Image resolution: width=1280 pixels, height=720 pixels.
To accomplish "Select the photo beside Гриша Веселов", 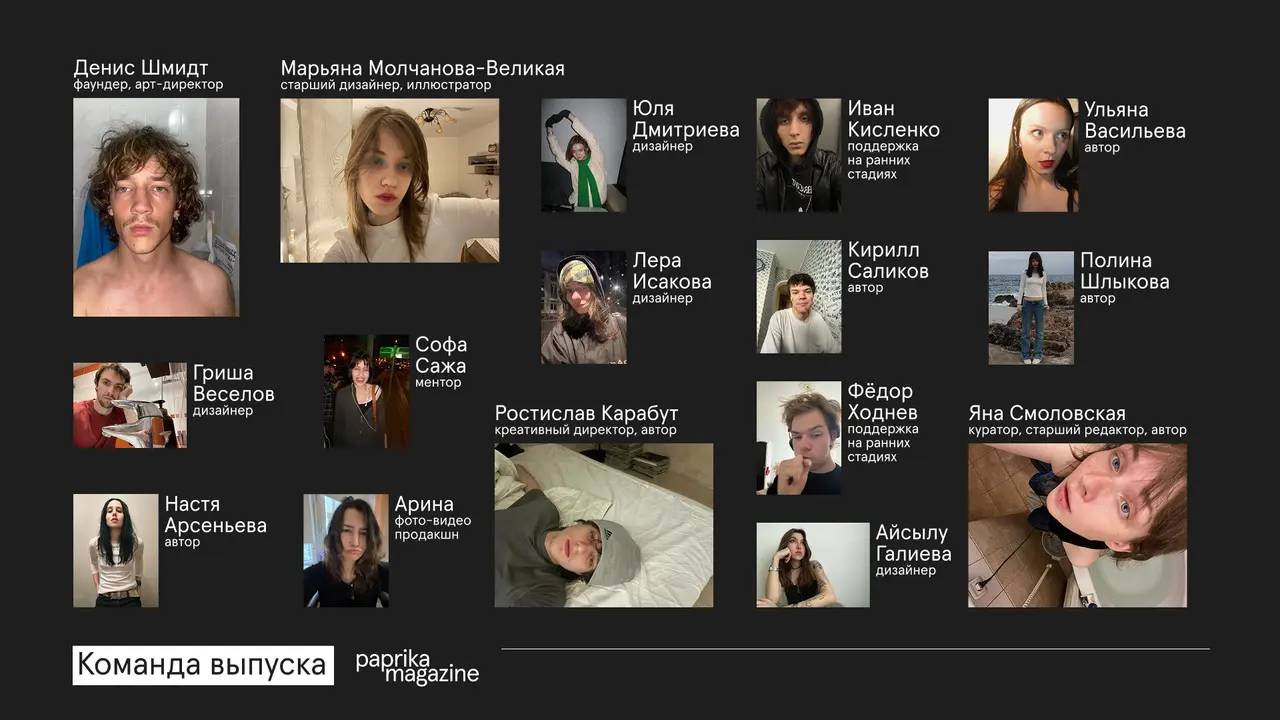I will pyautogui.click(x=130, y=405).
